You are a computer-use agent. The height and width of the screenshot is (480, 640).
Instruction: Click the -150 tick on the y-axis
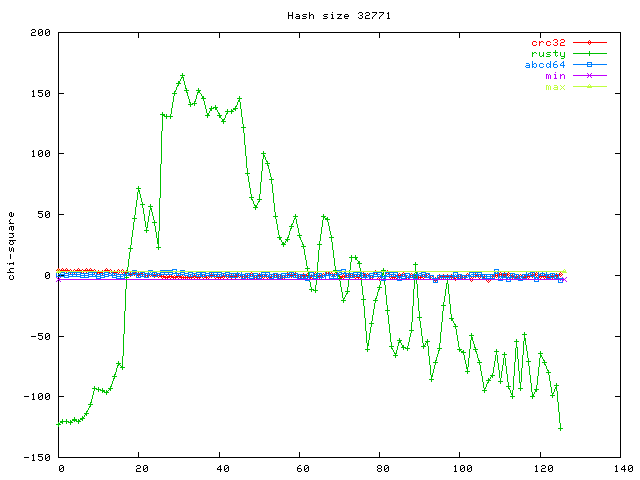38,457
